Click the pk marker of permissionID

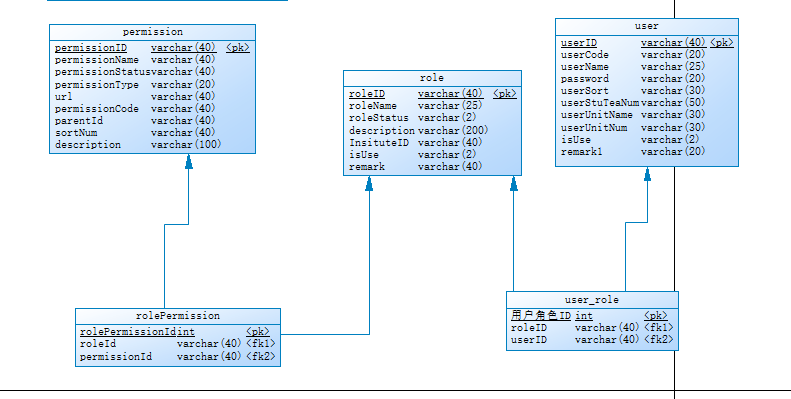tap(238, 48)
